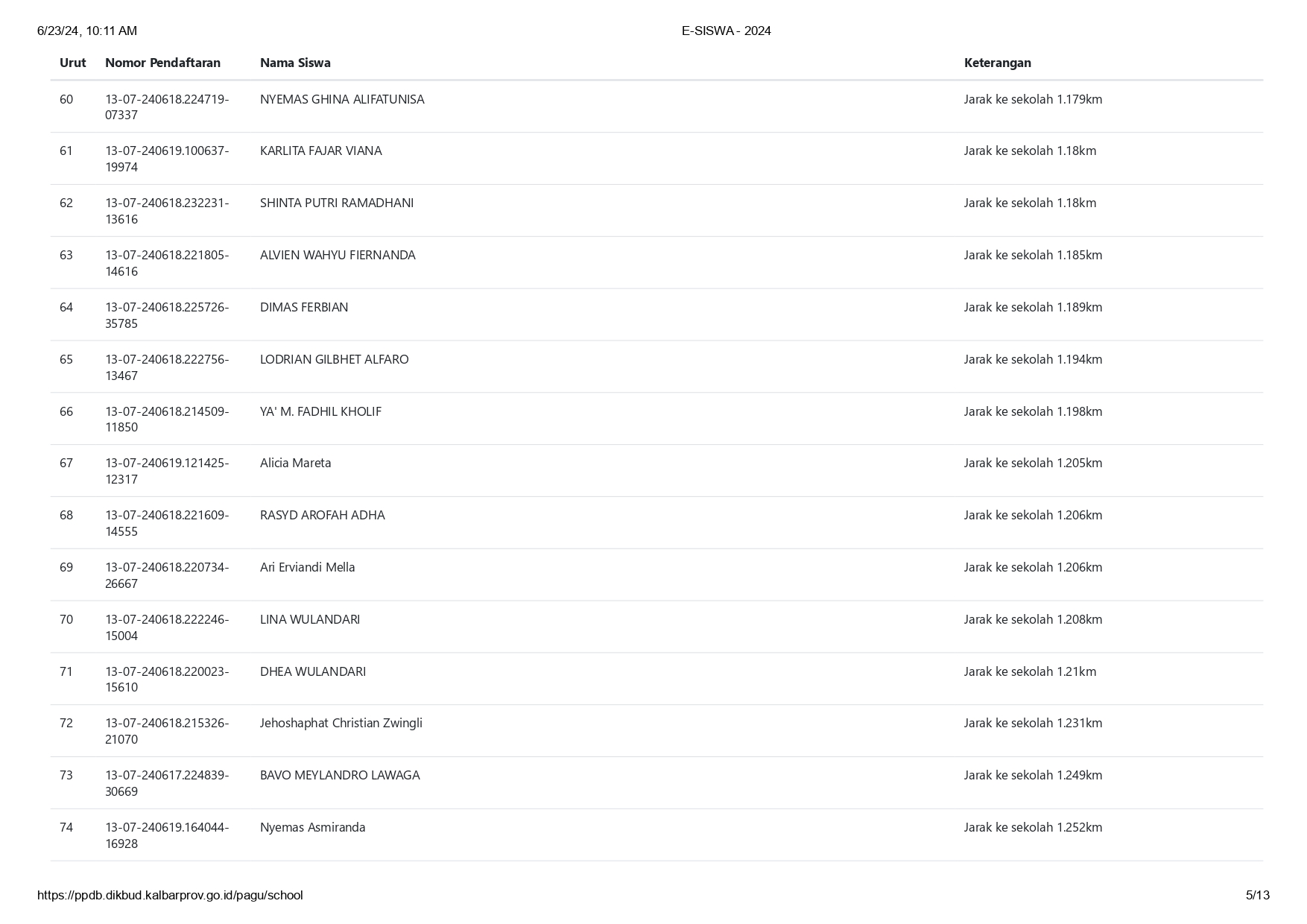Click the distance 1.185km entry
The image size is (1307, 924).
point(1033,255)
